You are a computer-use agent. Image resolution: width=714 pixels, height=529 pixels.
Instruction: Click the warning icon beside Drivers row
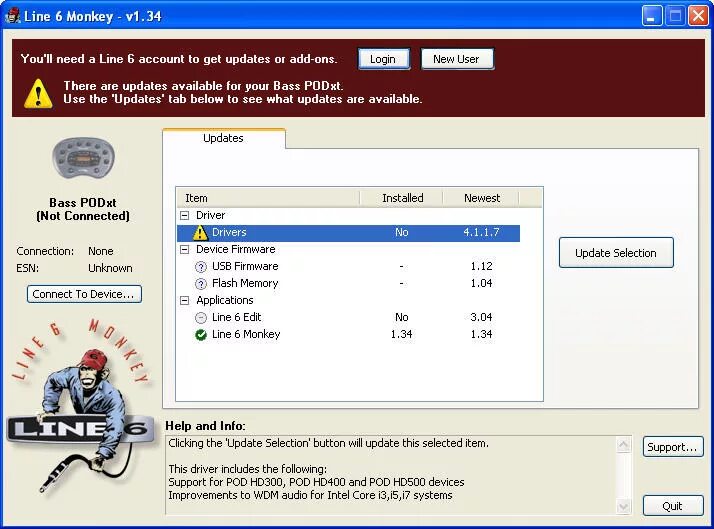(200, 233)
